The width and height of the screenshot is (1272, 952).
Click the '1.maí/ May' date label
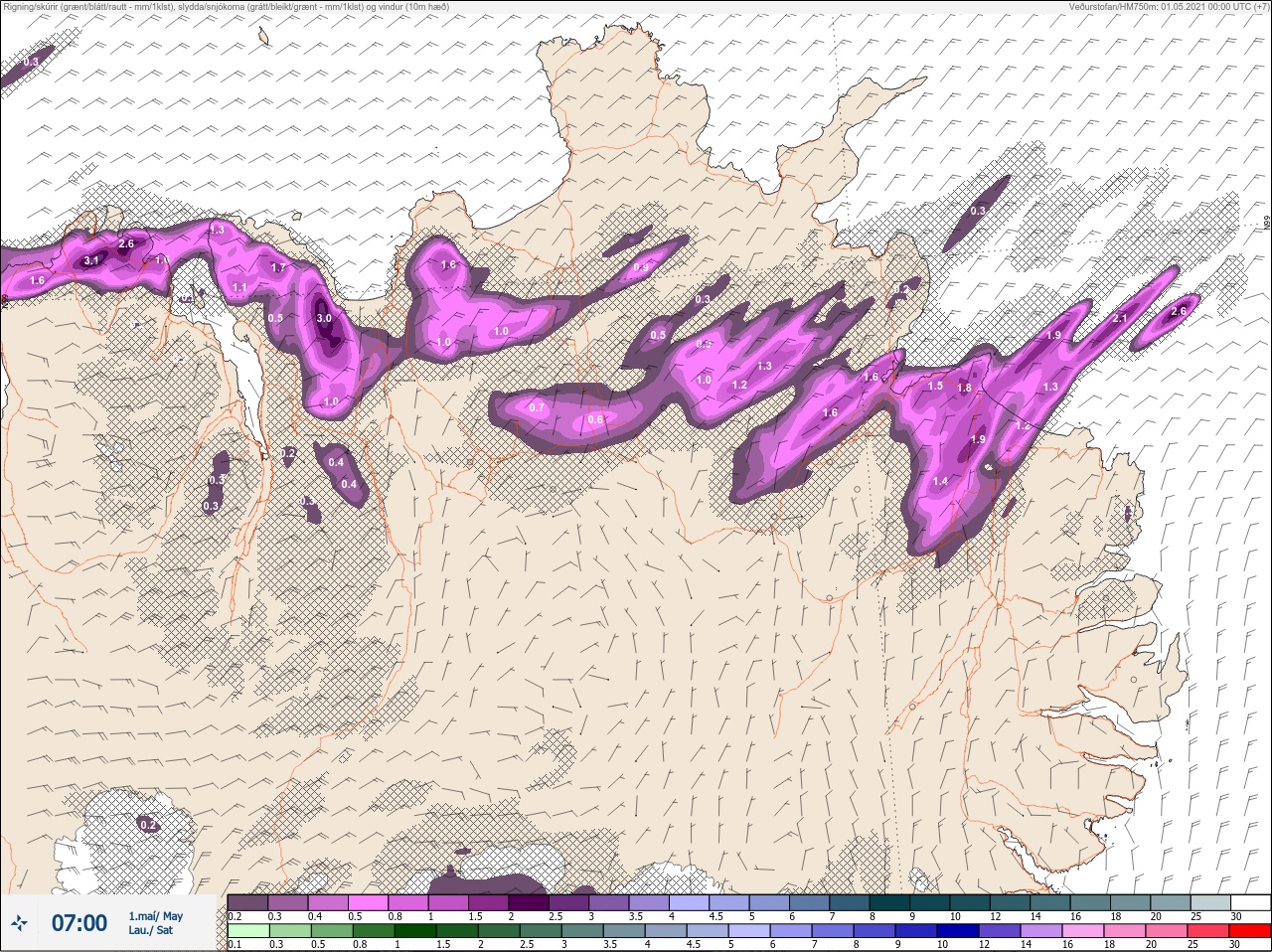point(155,916)
